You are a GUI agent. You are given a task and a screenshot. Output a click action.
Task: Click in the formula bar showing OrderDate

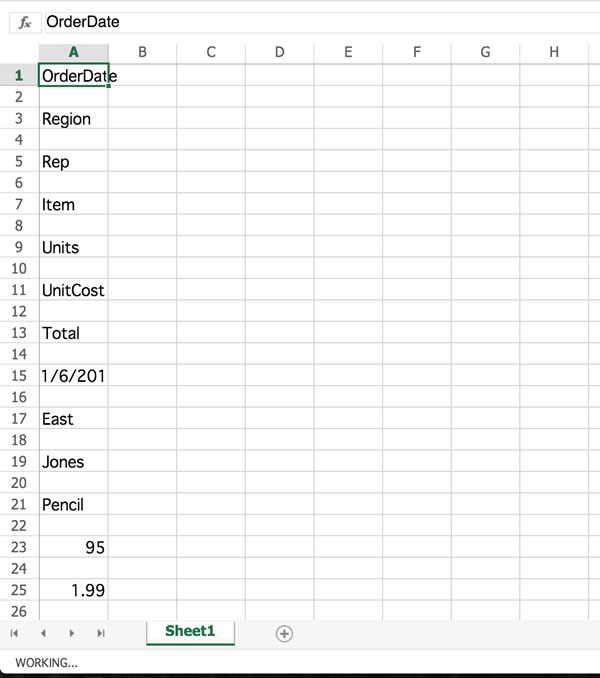[320, 22]
